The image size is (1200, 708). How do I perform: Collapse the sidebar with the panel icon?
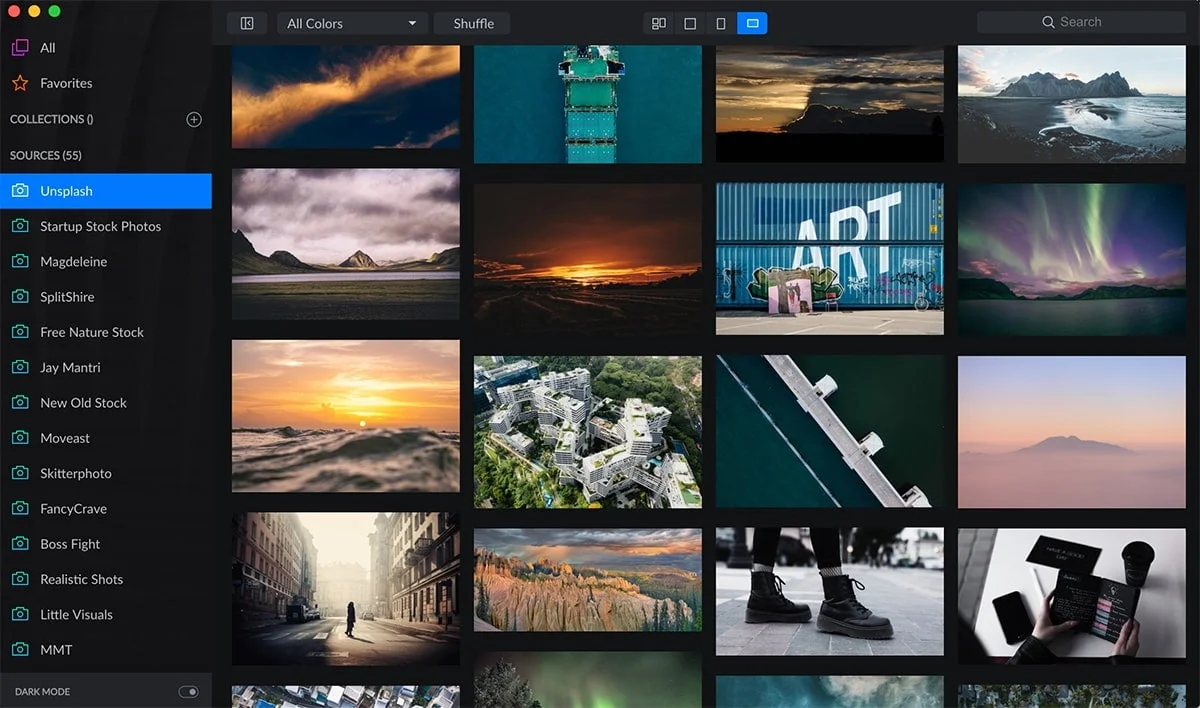coord(247,23)
